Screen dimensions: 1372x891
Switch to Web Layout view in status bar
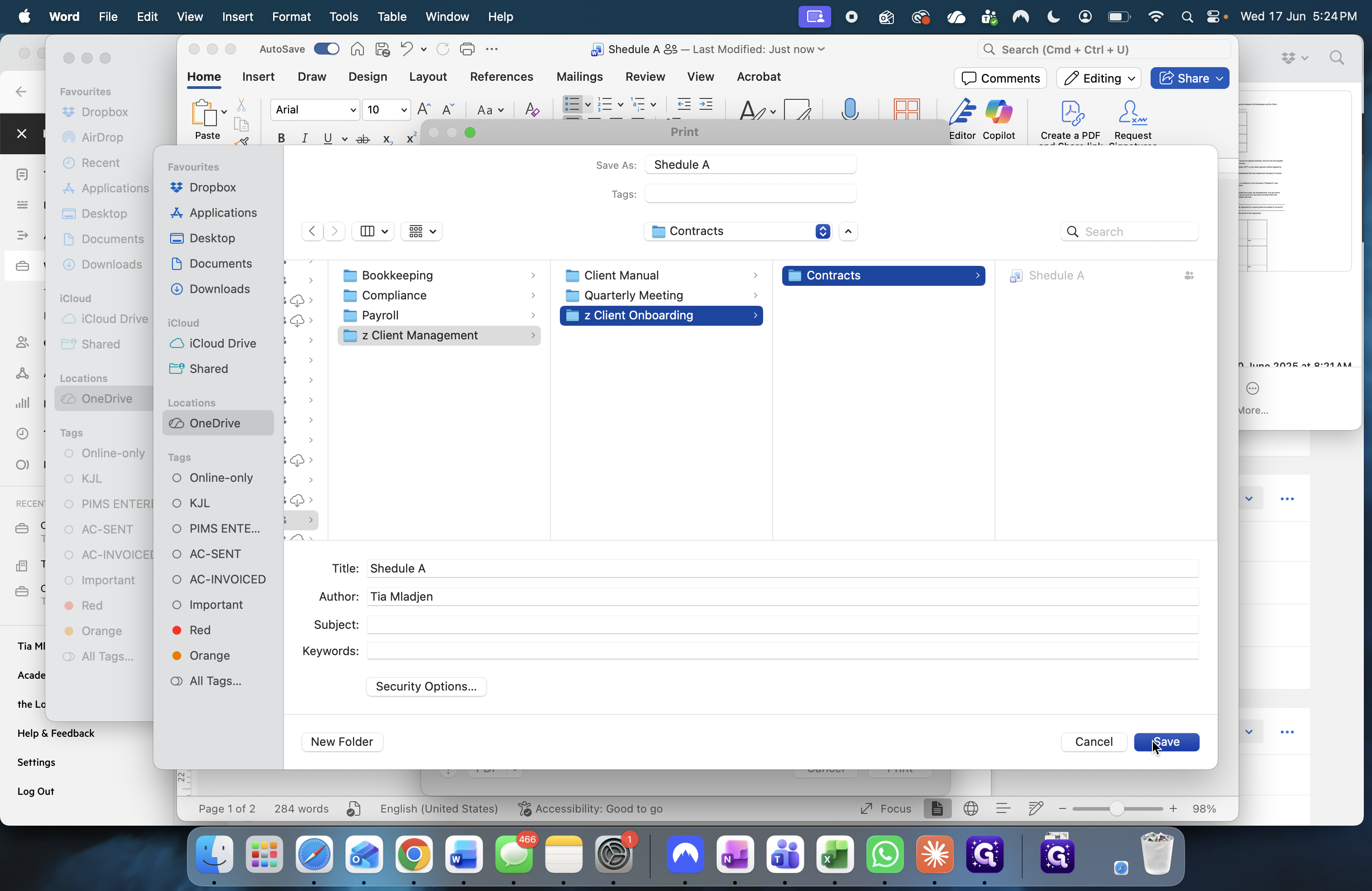coord(971,808)
